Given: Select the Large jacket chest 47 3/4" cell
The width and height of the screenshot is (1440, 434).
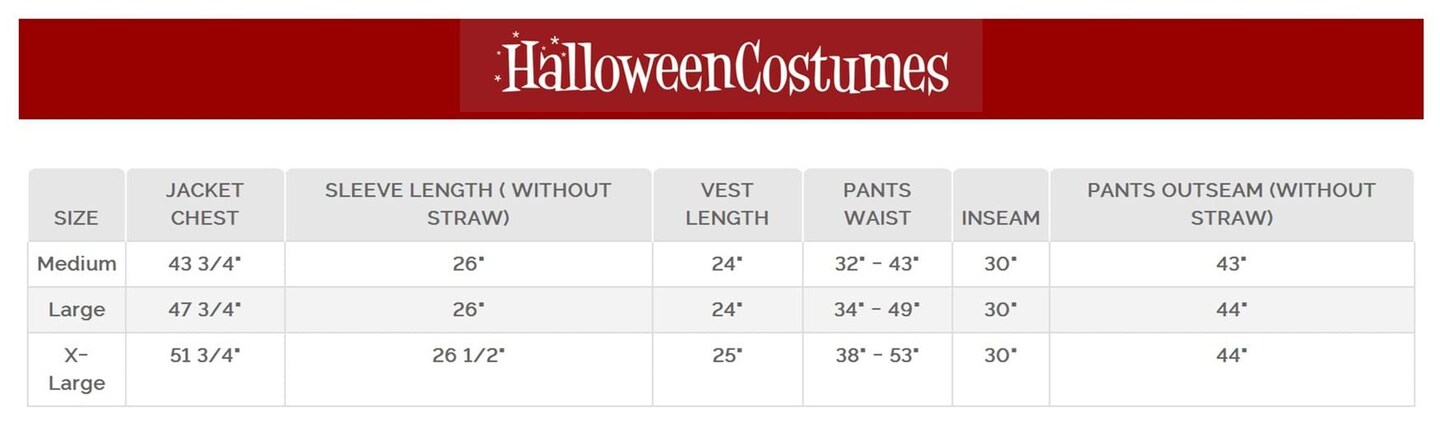Looking at the screenshot, I should pyautogui.click(x=205, y=310).
